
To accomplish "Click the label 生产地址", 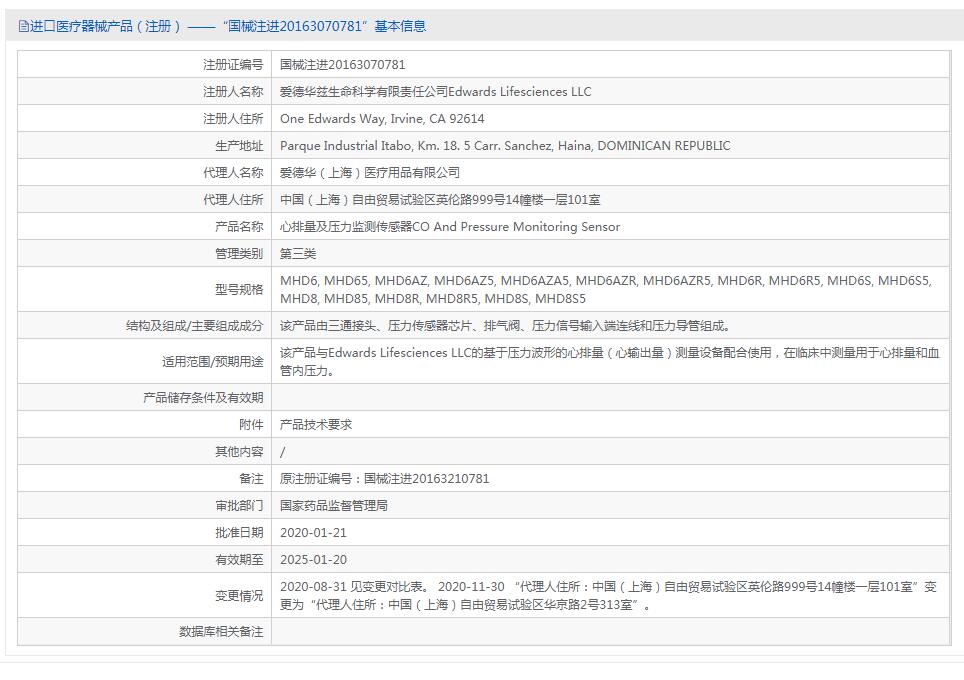I will click(239, 146).
